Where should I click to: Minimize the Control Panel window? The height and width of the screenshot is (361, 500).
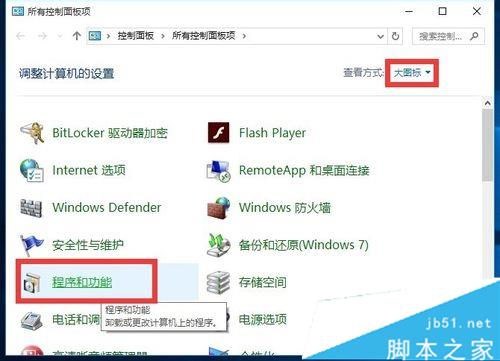[x=409, y=11]
